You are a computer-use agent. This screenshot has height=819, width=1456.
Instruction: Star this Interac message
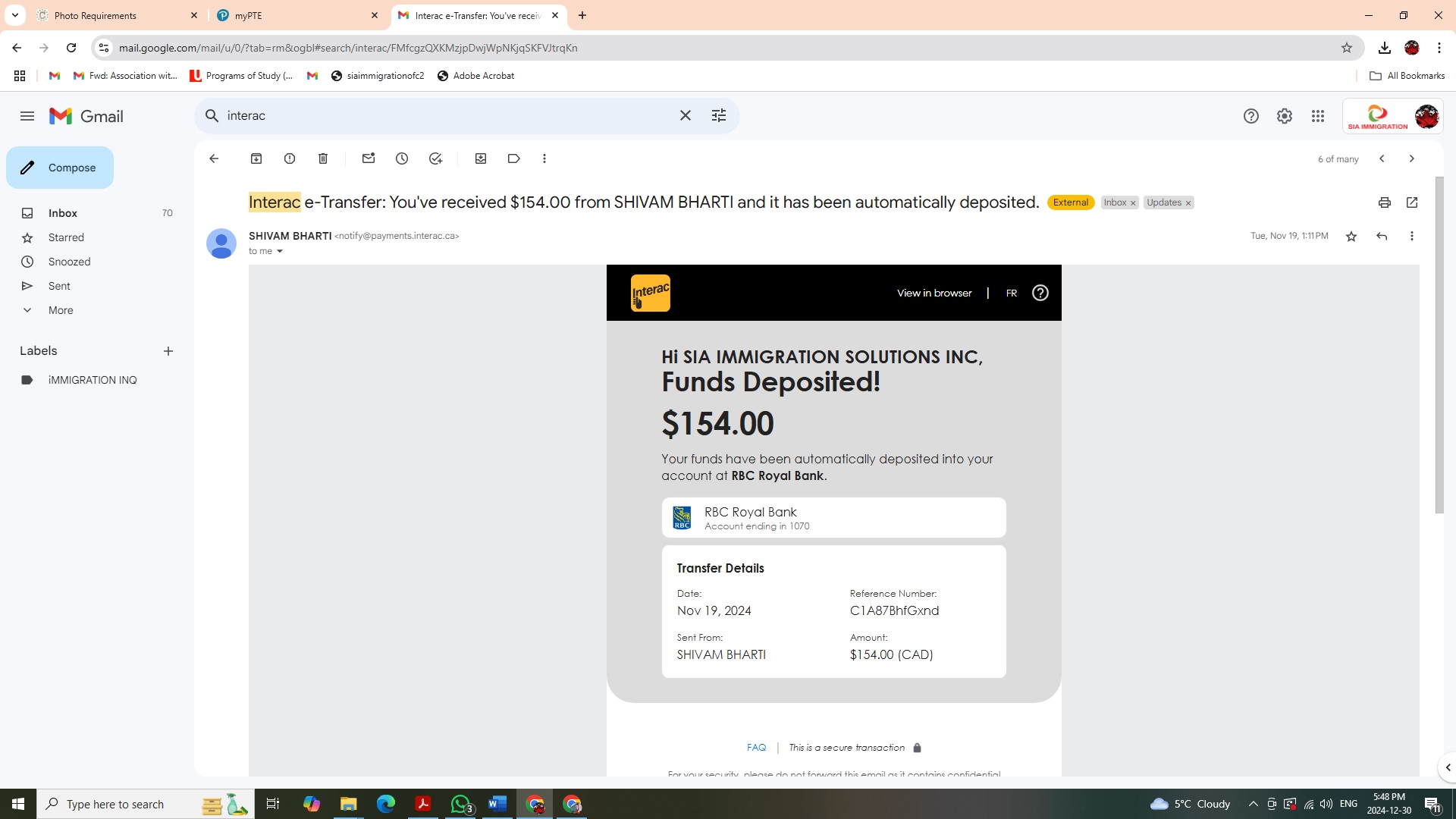(1351, 237)
